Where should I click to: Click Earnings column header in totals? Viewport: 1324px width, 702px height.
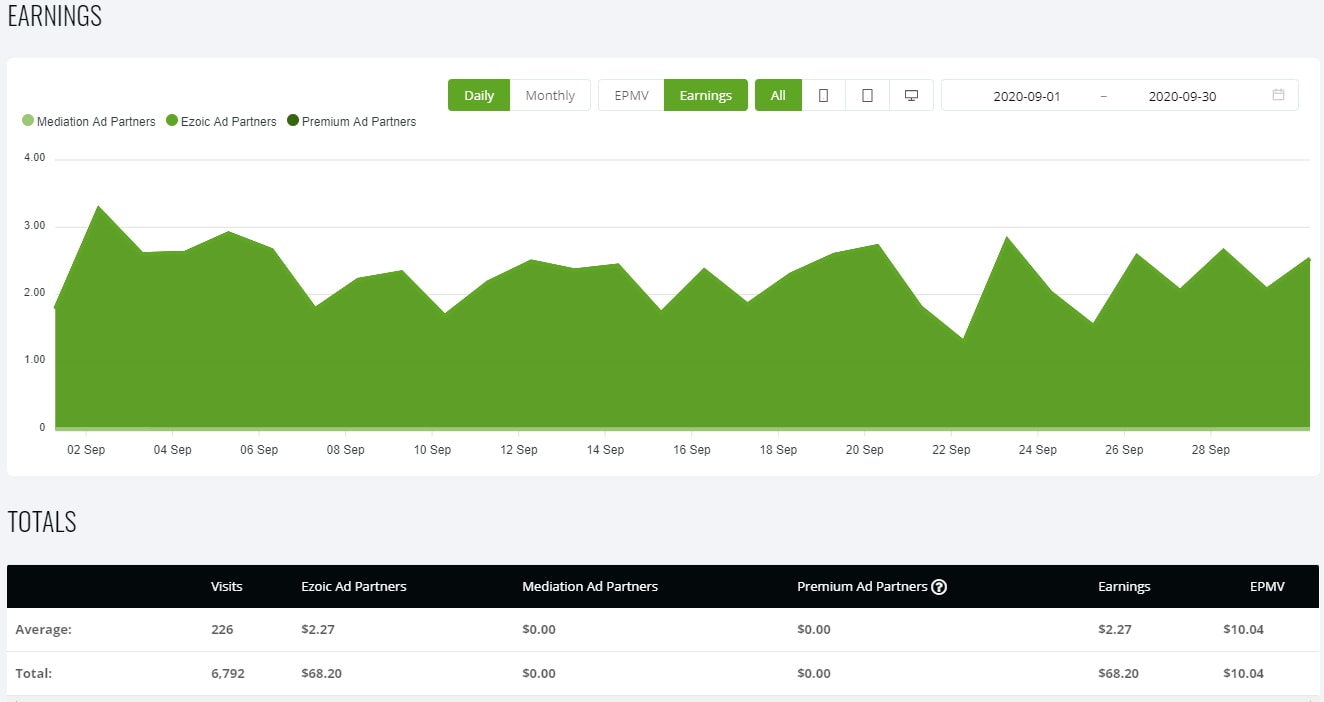(1124, 586)
